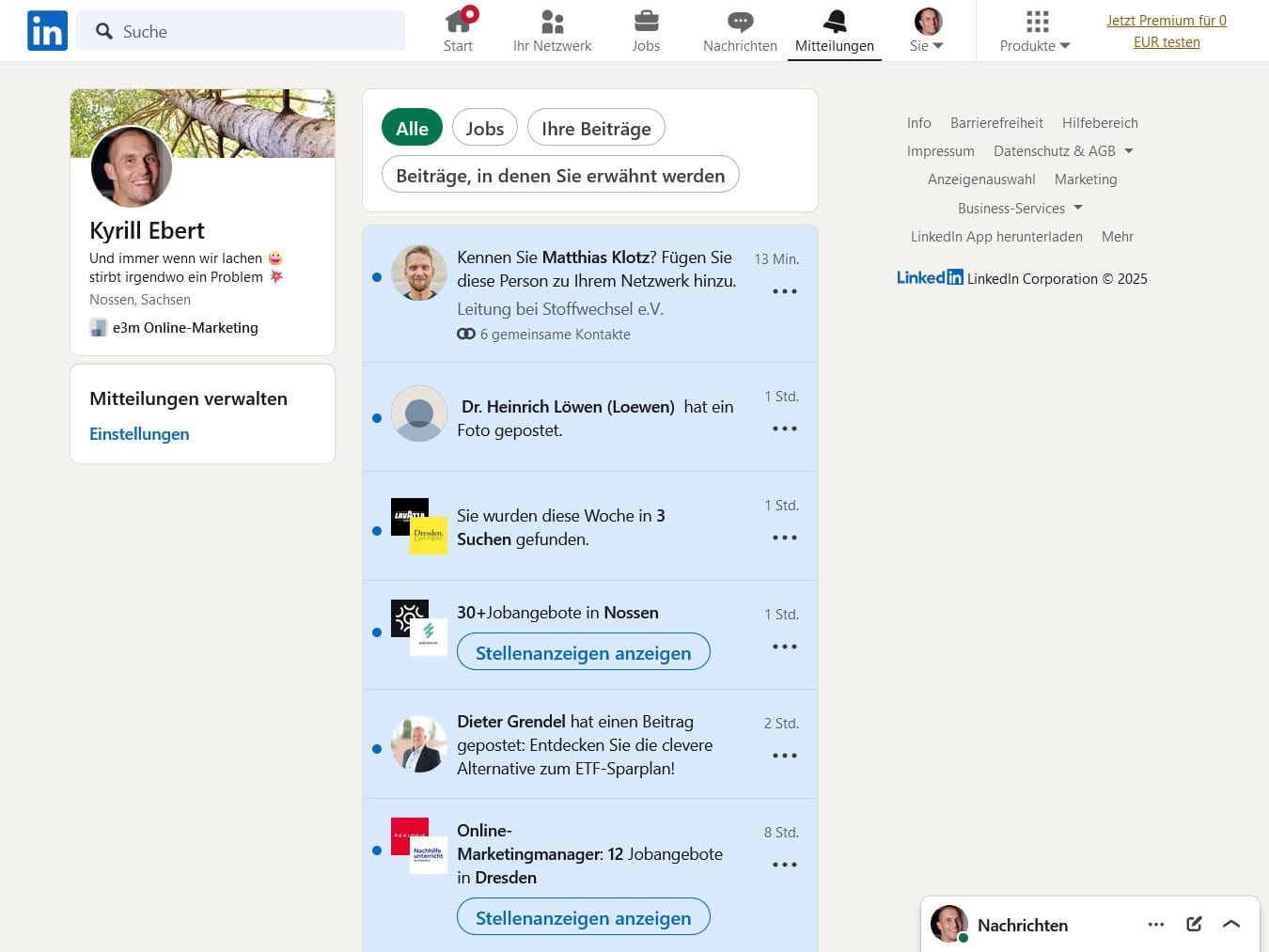Open e3m Online-Marketing company link
This screenshot has width=1269, height=952.
[185, 328]
